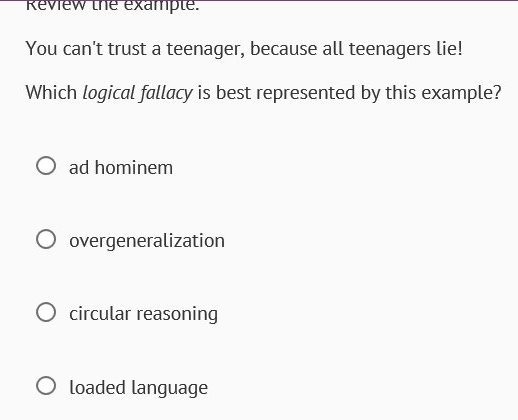This screenshot has height=420, width=518.
Task: Click the "ad hominem" answer label text
Action: coord(121,167)
